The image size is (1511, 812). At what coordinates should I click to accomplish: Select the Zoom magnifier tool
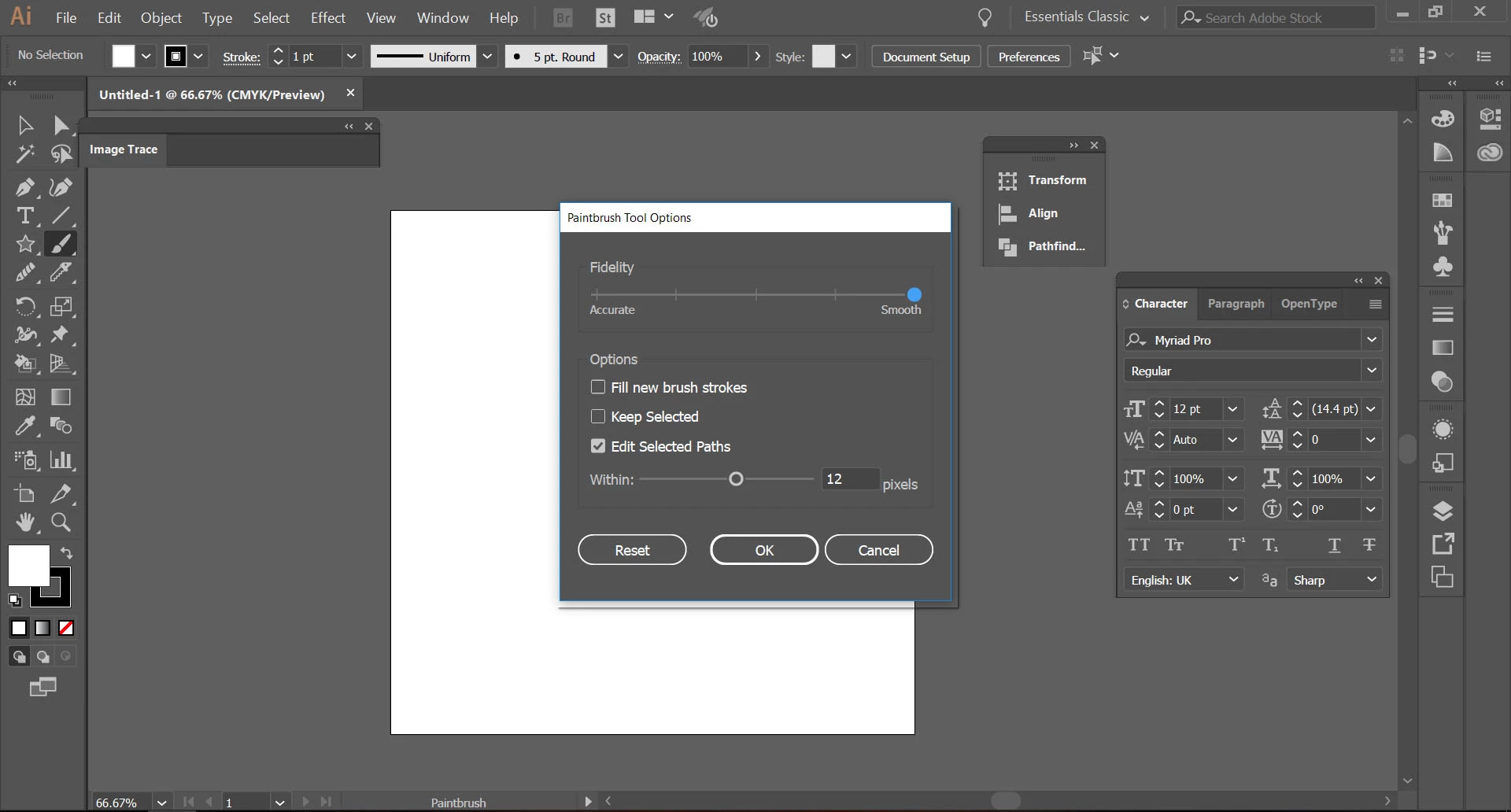click(x=61, y=522)
